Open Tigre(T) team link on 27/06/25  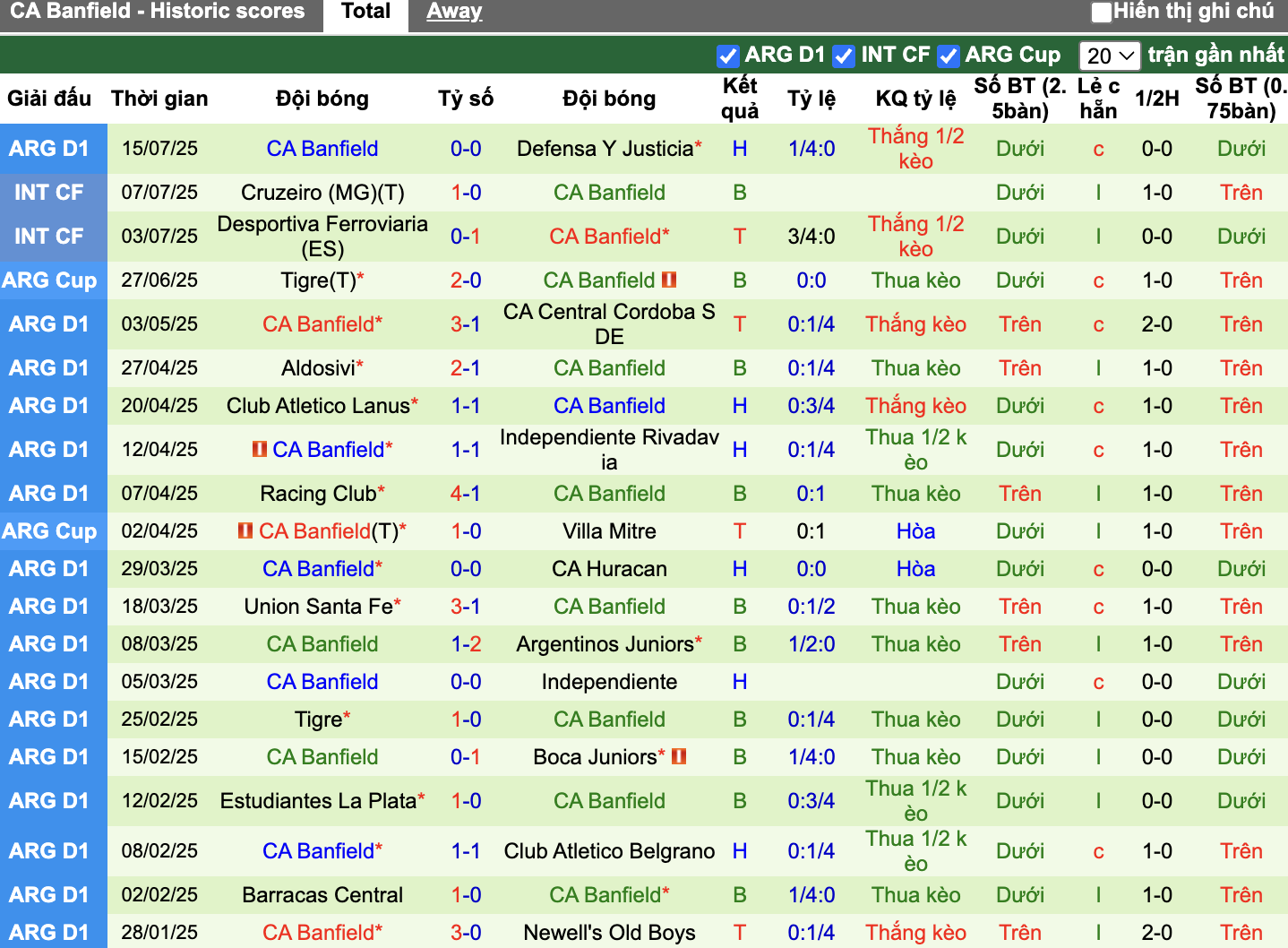coord(319,280)
